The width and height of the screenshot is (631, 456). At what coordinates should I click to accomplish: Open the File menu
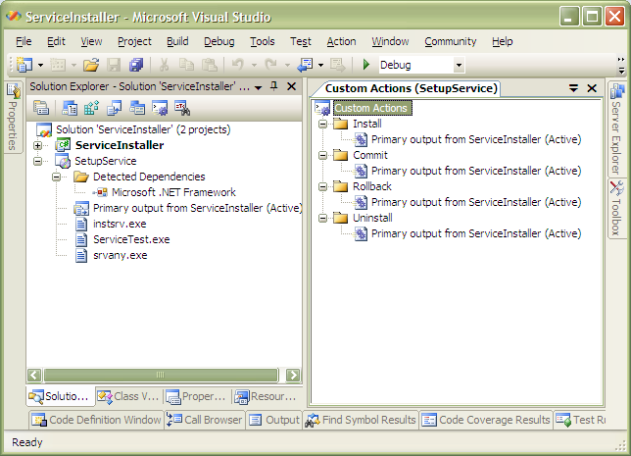24,41
